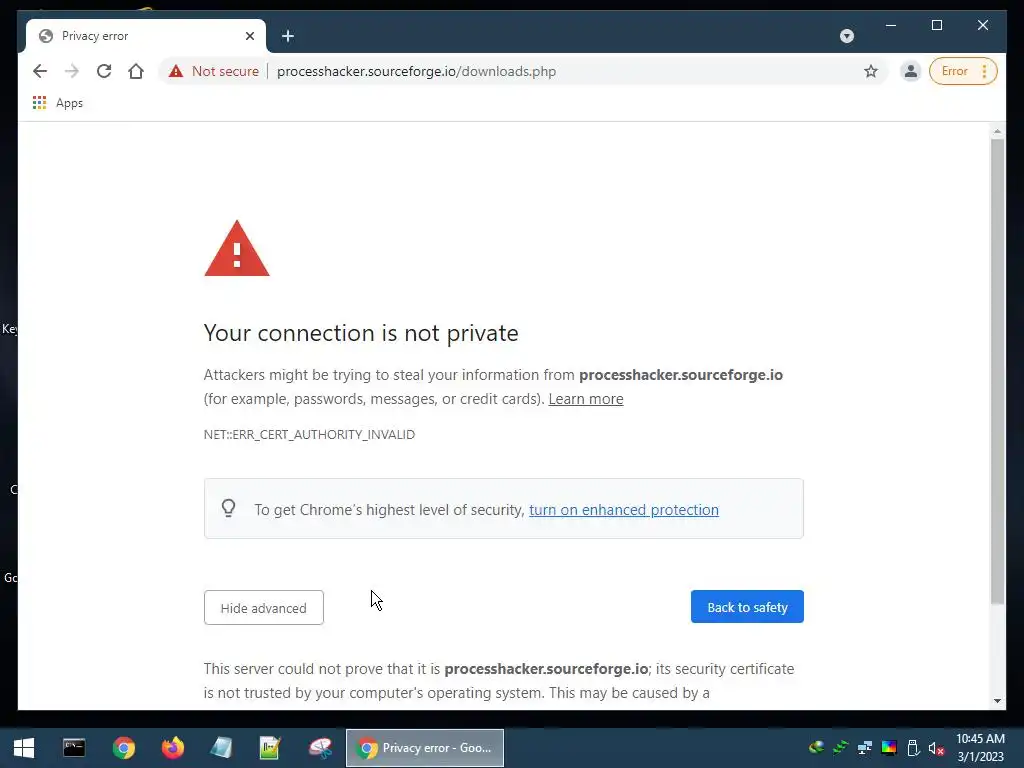The height and width of the screenshot is (768, 1024).
Task: Minimize the Chrome window
Action: 891,25
